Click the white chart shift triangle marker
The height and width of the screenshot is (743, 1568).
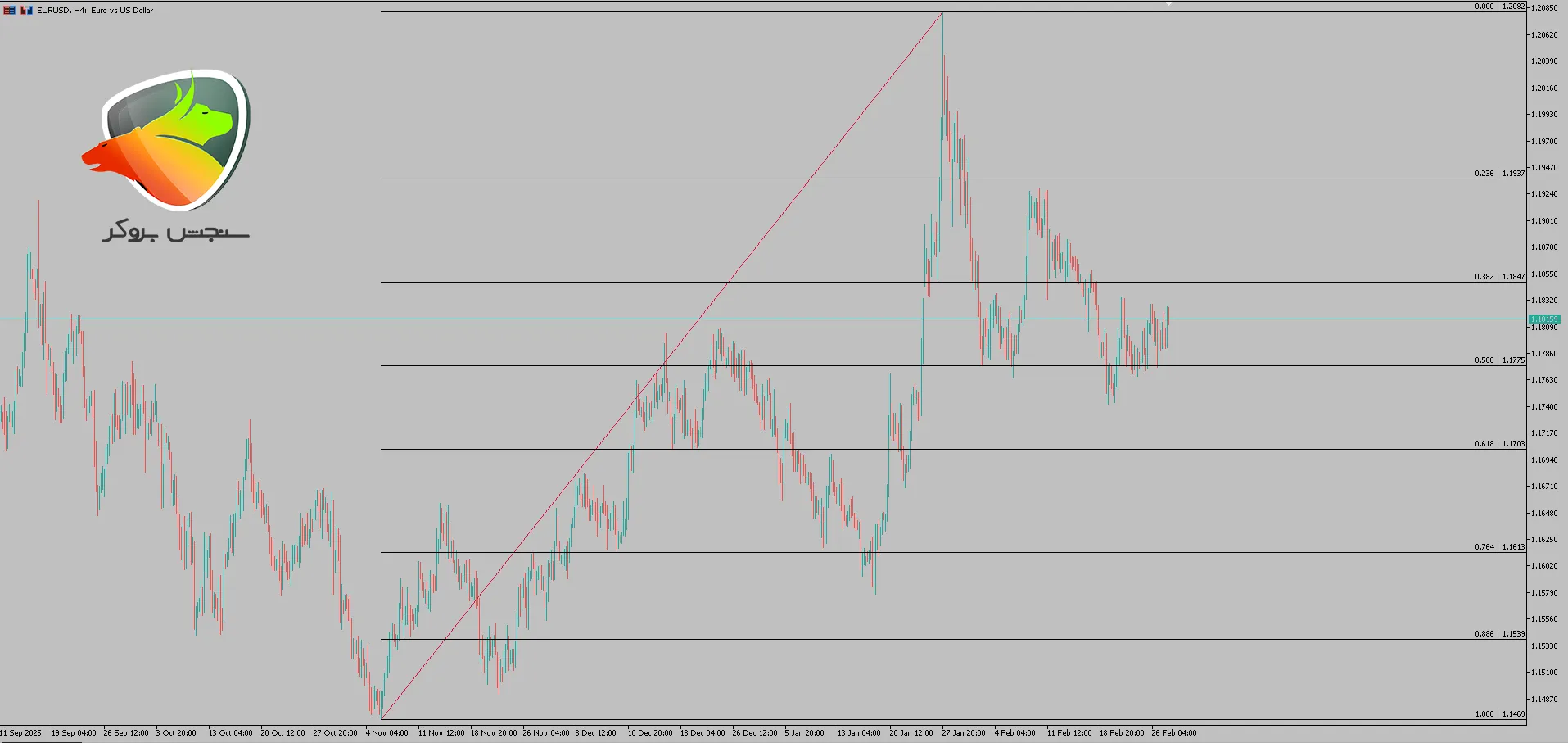click(1169, 4)
